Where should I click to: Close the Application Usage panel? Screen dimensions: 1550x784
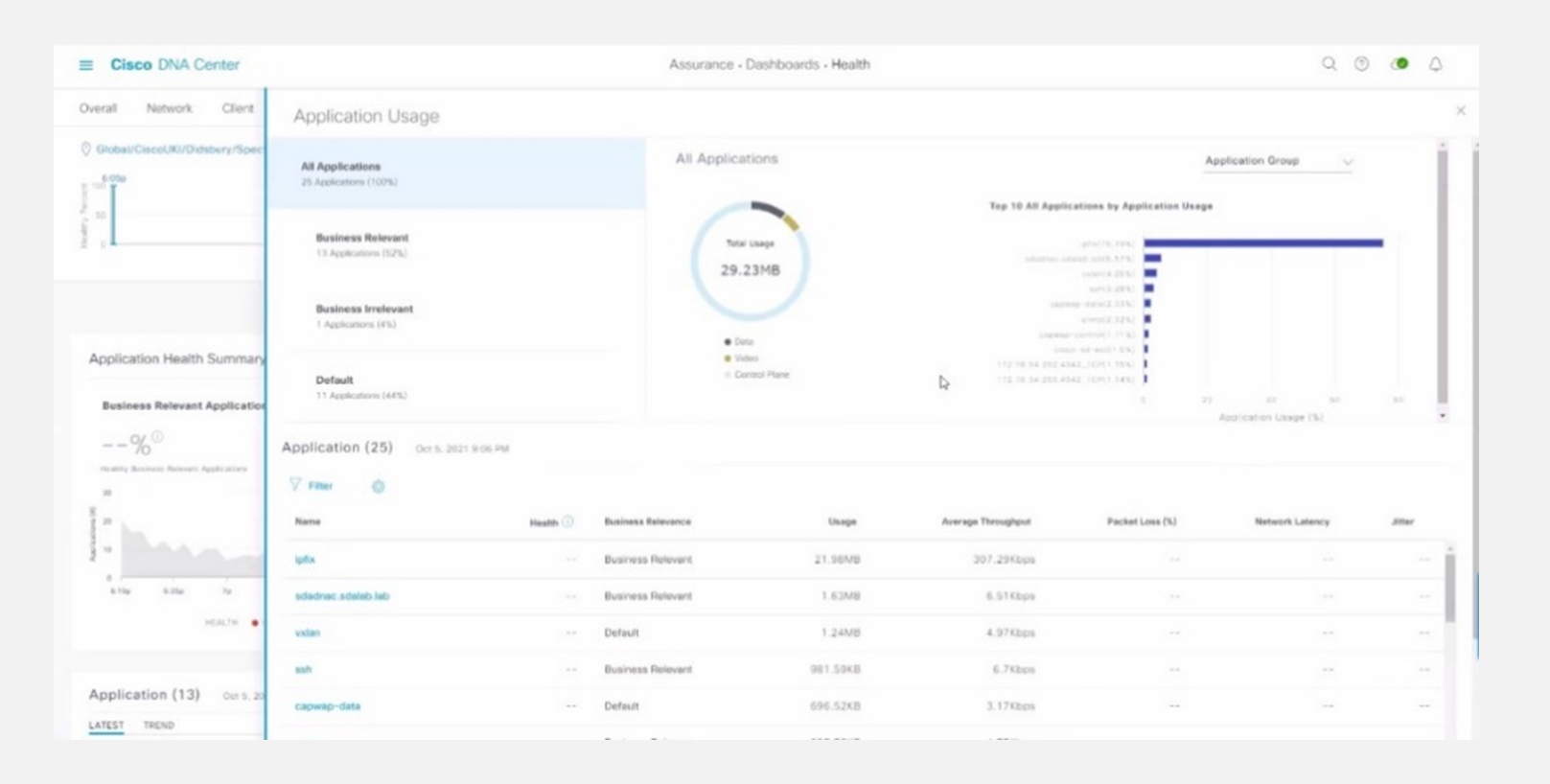(1461, 111)
